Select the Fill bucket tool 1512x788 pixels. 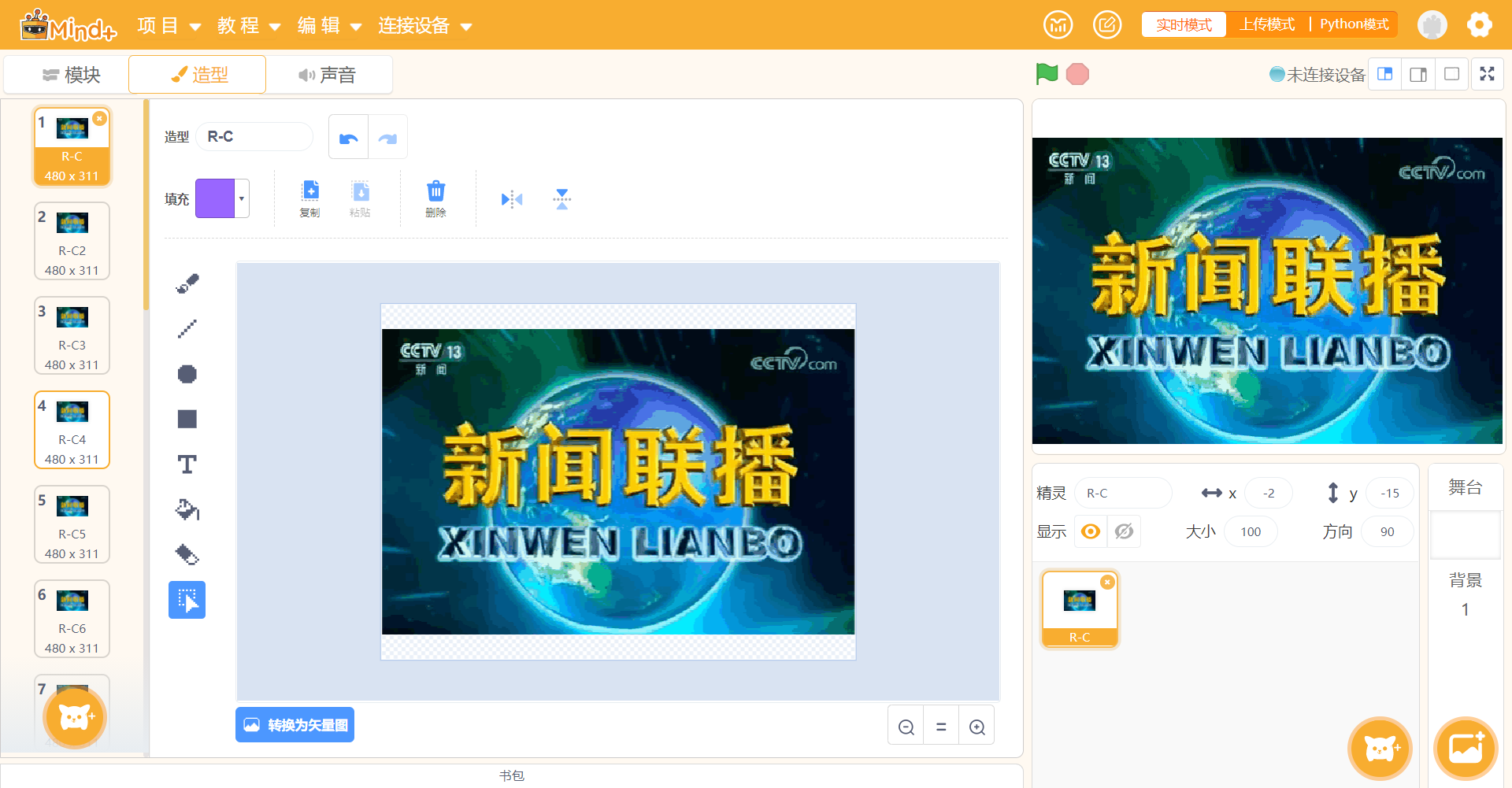pyautogui.click(x=187, y=509)
